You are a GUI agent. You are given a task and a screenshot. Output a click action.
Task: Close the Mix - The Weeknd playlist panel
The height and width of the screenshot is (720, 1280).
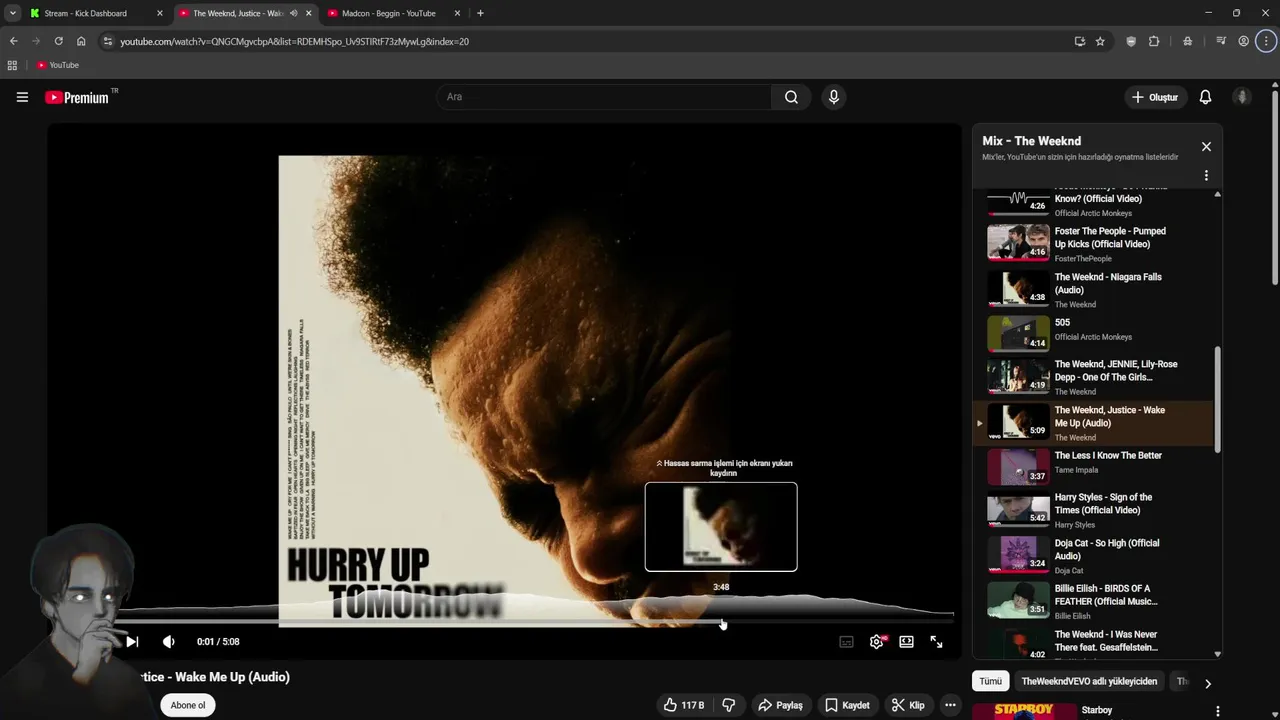point(1206,146)
